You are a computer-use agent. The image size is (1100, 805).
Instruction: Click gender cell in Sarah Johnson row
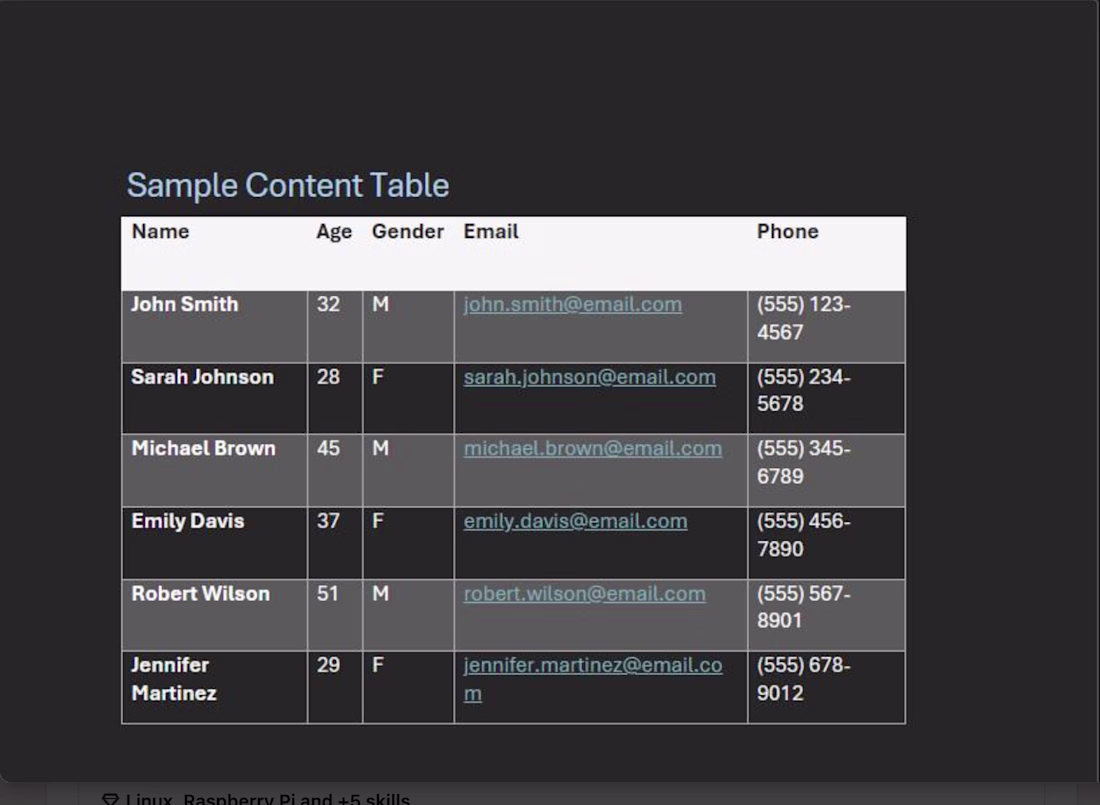[408, 399]
